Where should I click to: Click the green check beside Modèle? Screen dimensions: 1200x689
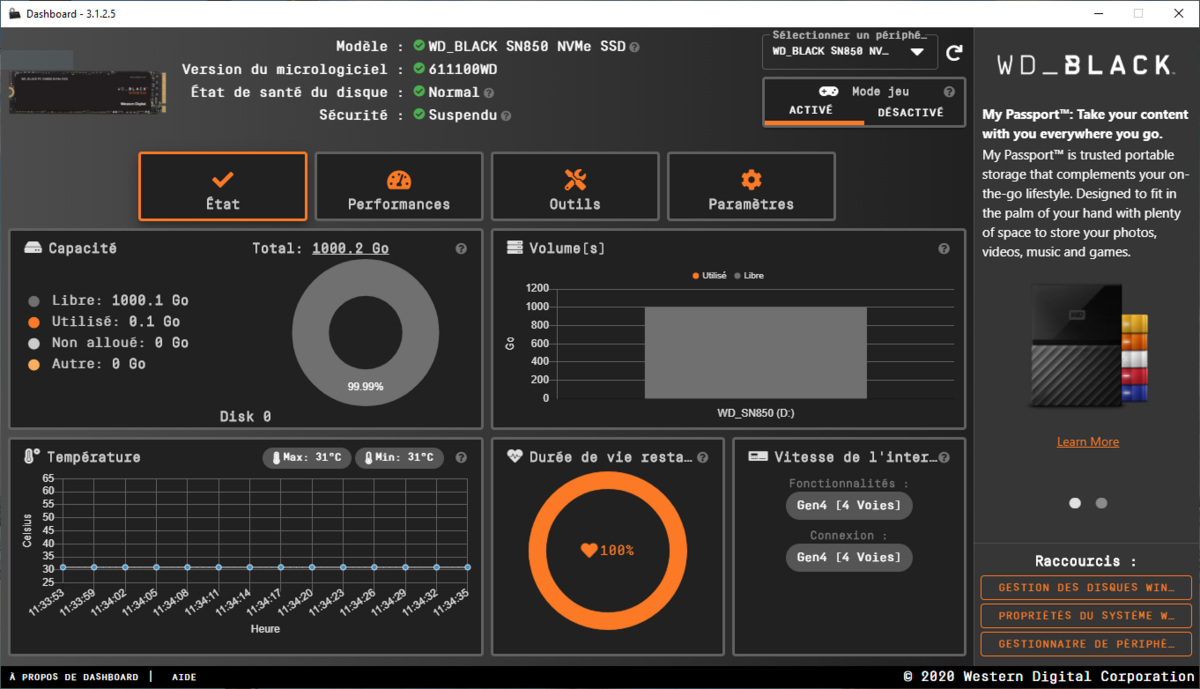419,46
